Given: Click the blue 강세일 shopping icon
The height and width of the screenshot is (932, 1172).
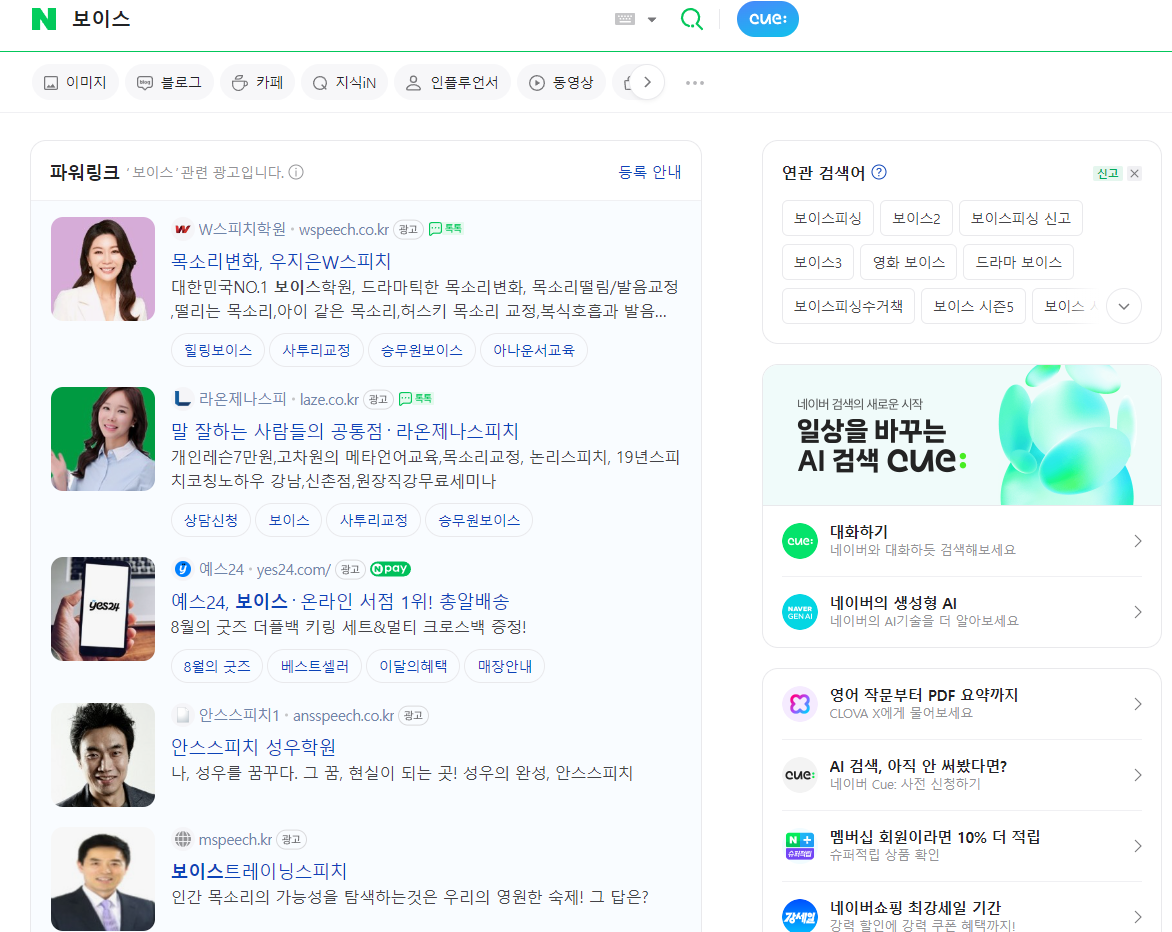Looking at the screenshot, I should (800, 916).
